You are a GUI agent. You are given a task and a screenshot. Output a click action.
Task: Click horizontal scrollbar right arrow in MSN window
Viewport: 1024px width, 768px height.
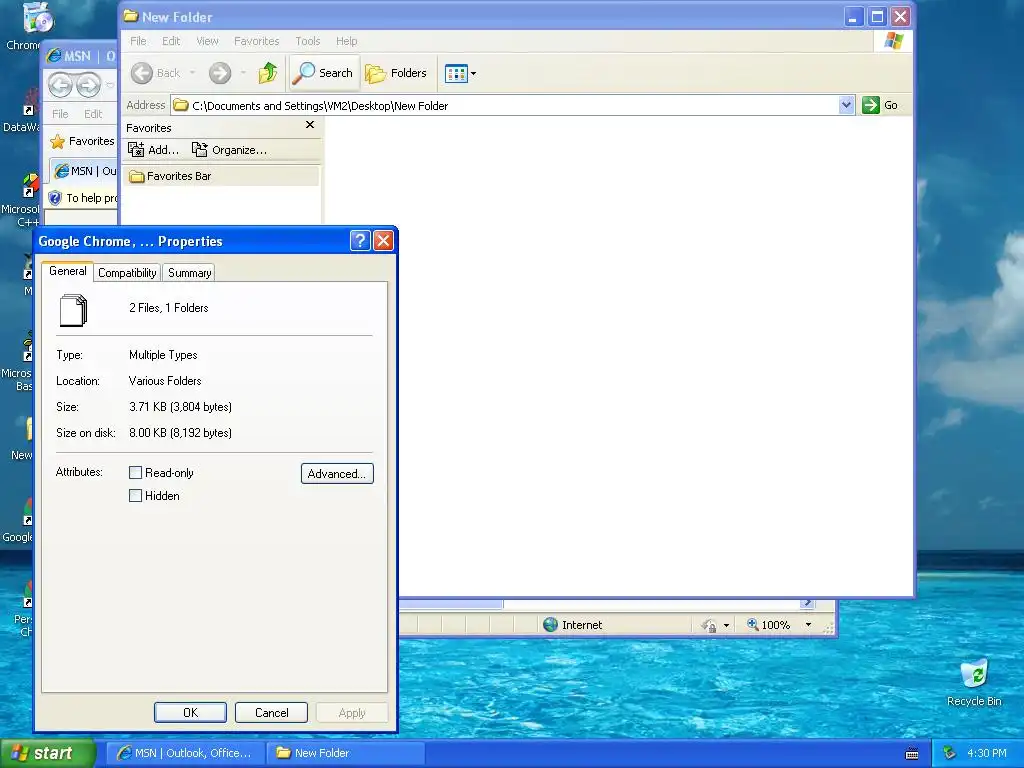(x=808, y=603)
